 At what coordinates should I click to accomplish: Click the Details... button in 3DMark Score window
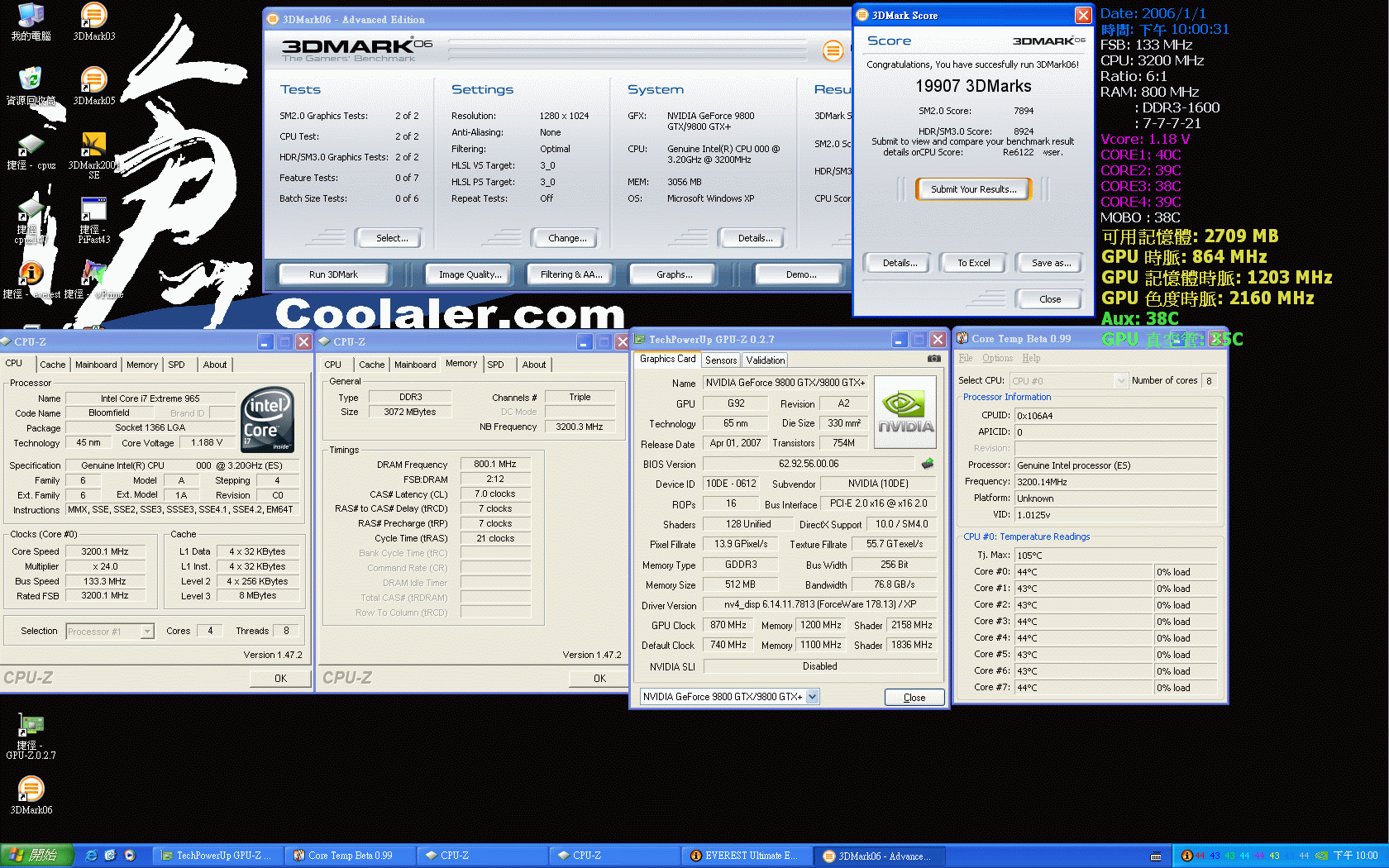(x=899, y=263)
